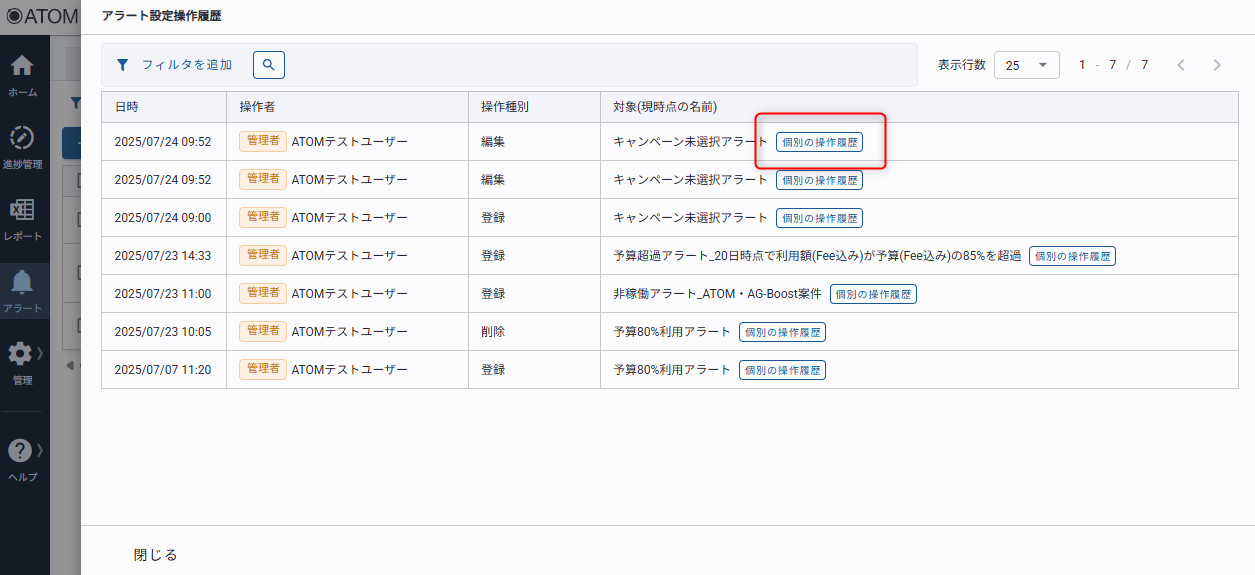Open the Report (レポート) sidebar icon
Image resolution: width=1255 pixels, height=575 pixels.
22,212
